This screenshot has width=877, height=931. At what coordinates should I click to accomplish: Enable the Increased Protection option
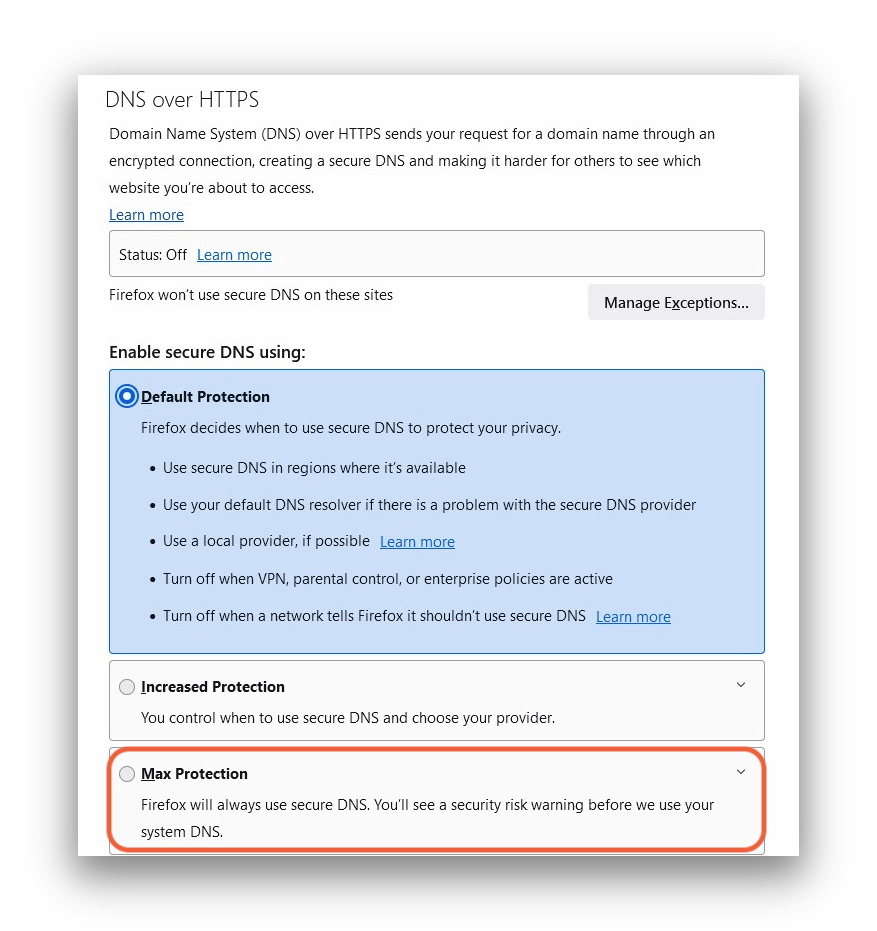coord(127,687)
